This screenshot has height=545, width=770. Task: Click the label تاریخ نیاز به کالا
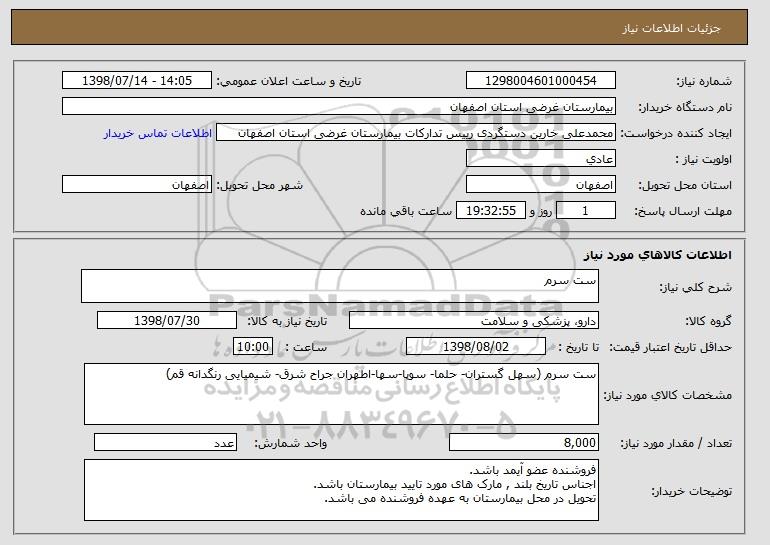(287, 322)
